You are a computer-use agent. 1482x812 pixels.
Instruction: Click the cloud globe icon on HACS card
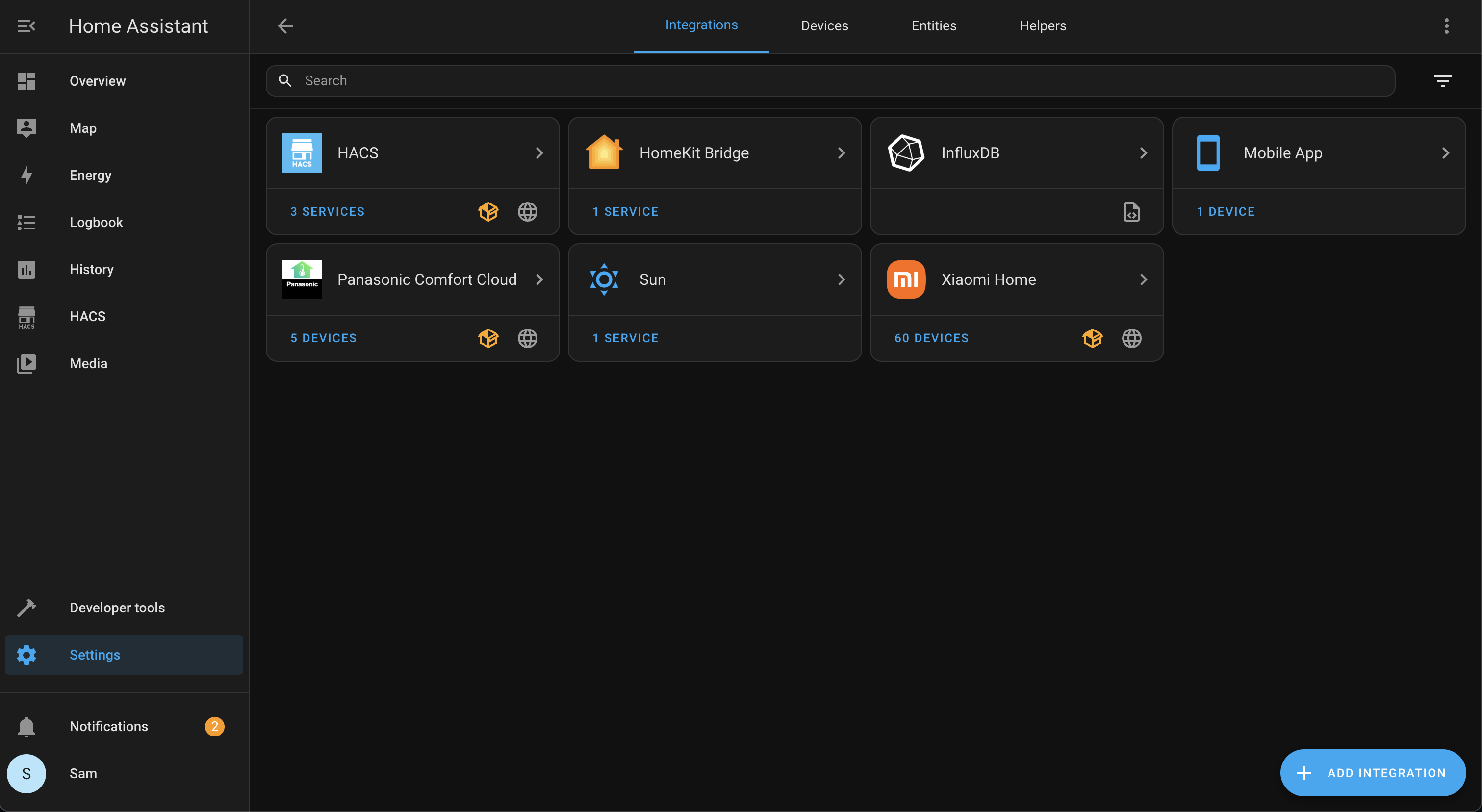click(528, 212)
